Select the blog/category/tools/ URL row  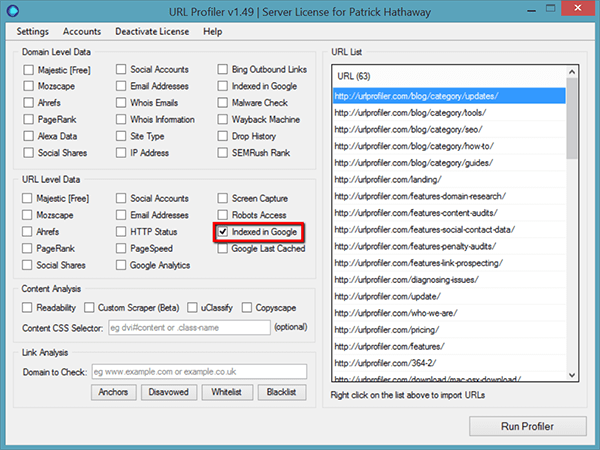point(449,112)
